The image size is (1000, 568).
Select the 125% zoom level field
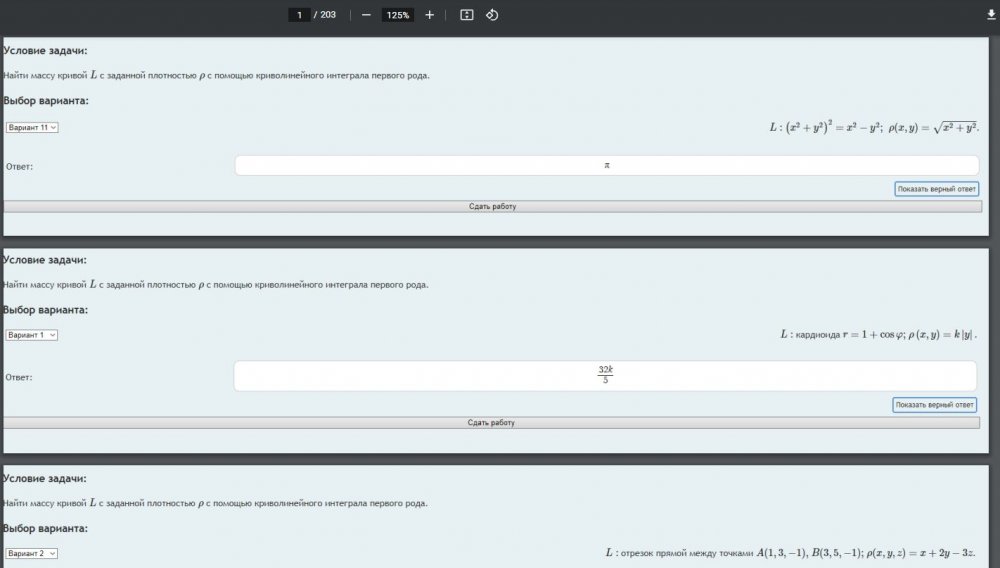tap(398, 15)
